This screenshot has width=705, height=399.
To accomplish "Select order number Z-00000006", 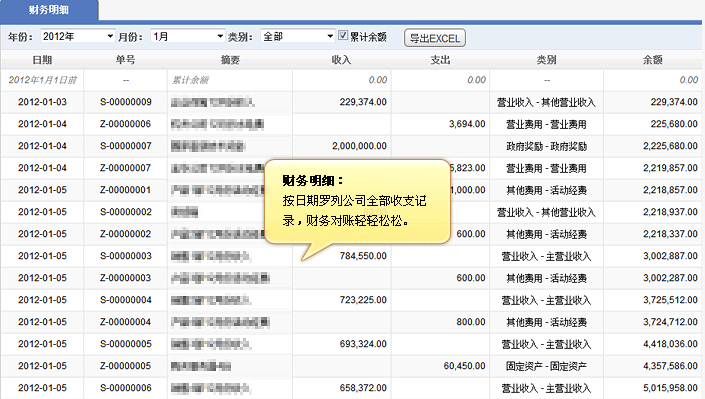I will [125, 124].
